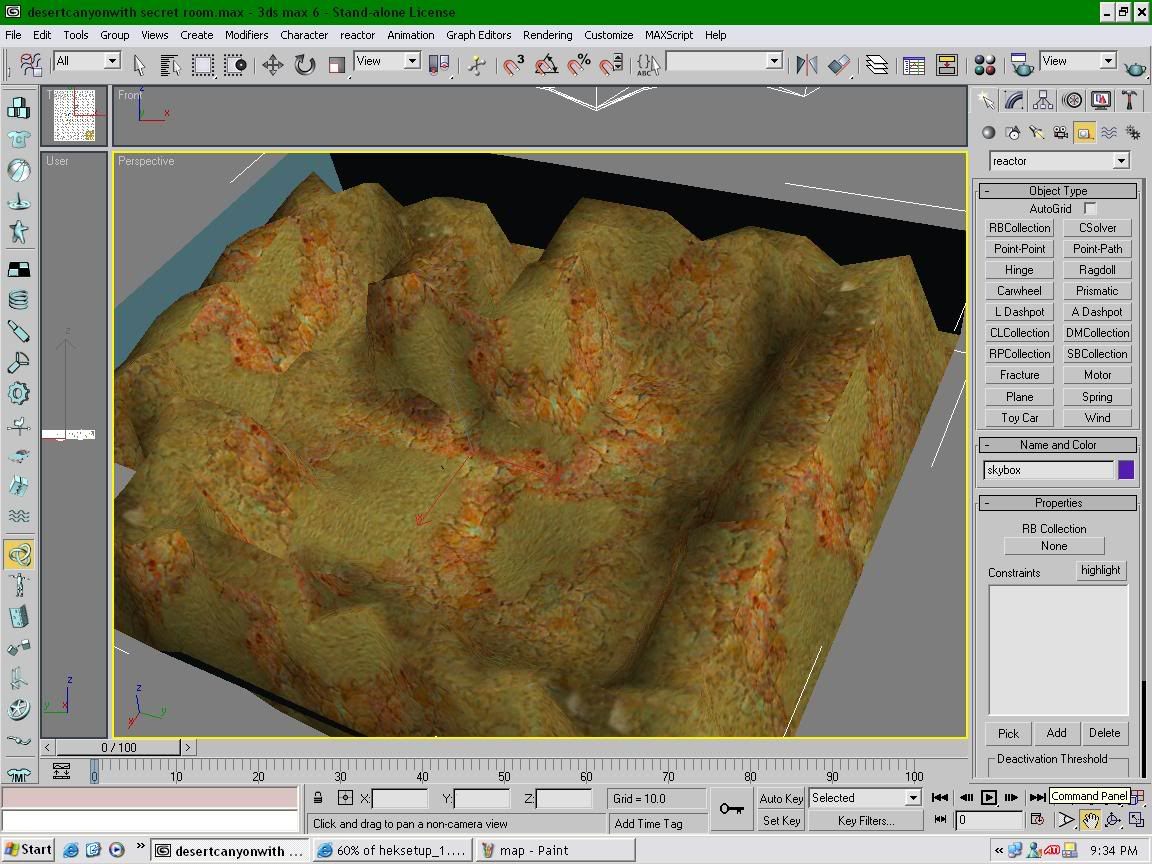The width and height of the screenshot is (1152, 864).
Task: Click the highlight button beside Constraints
Action: click(x=1101, y=570)
